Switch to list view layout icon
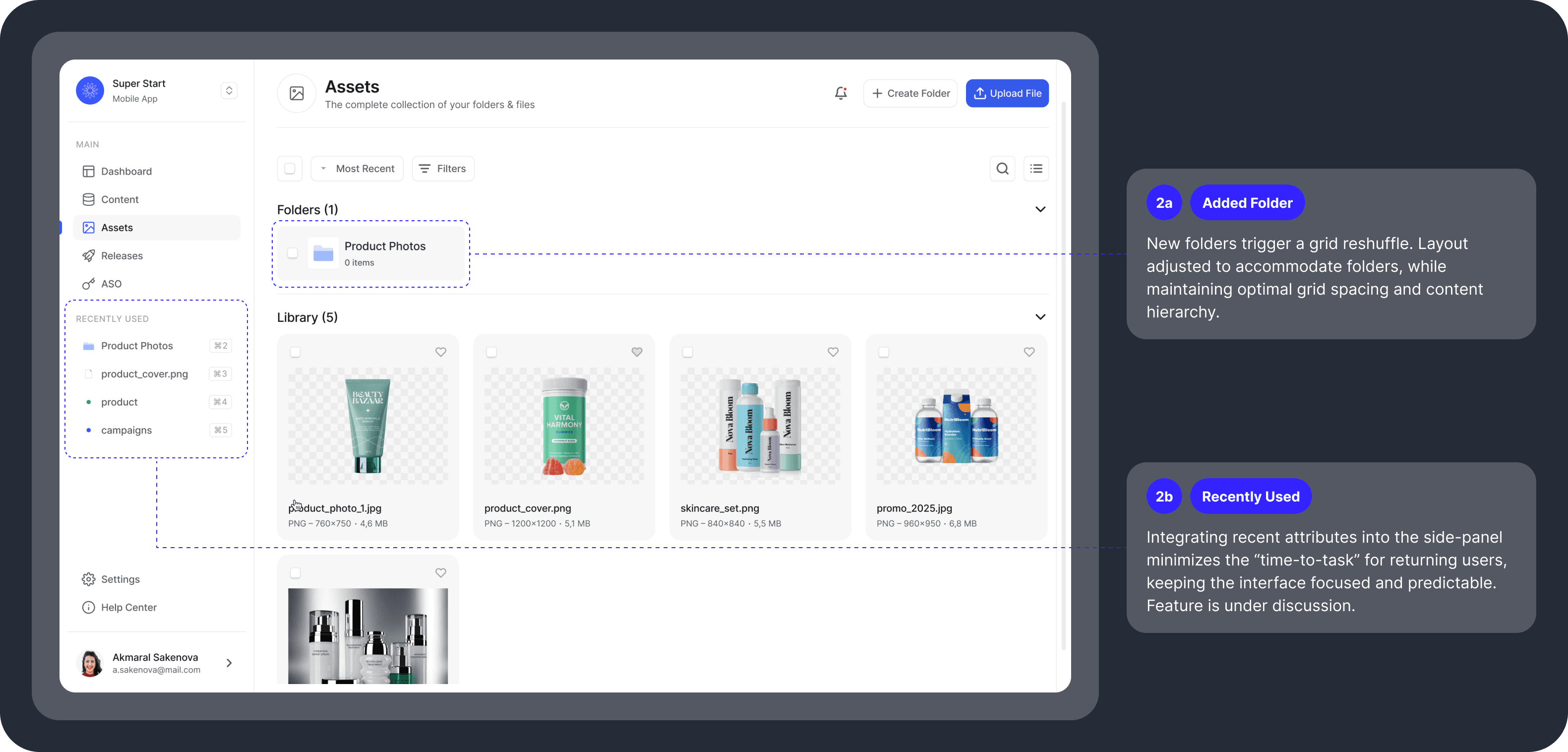Viewport: 1568px width, 752px height. 1036,169
